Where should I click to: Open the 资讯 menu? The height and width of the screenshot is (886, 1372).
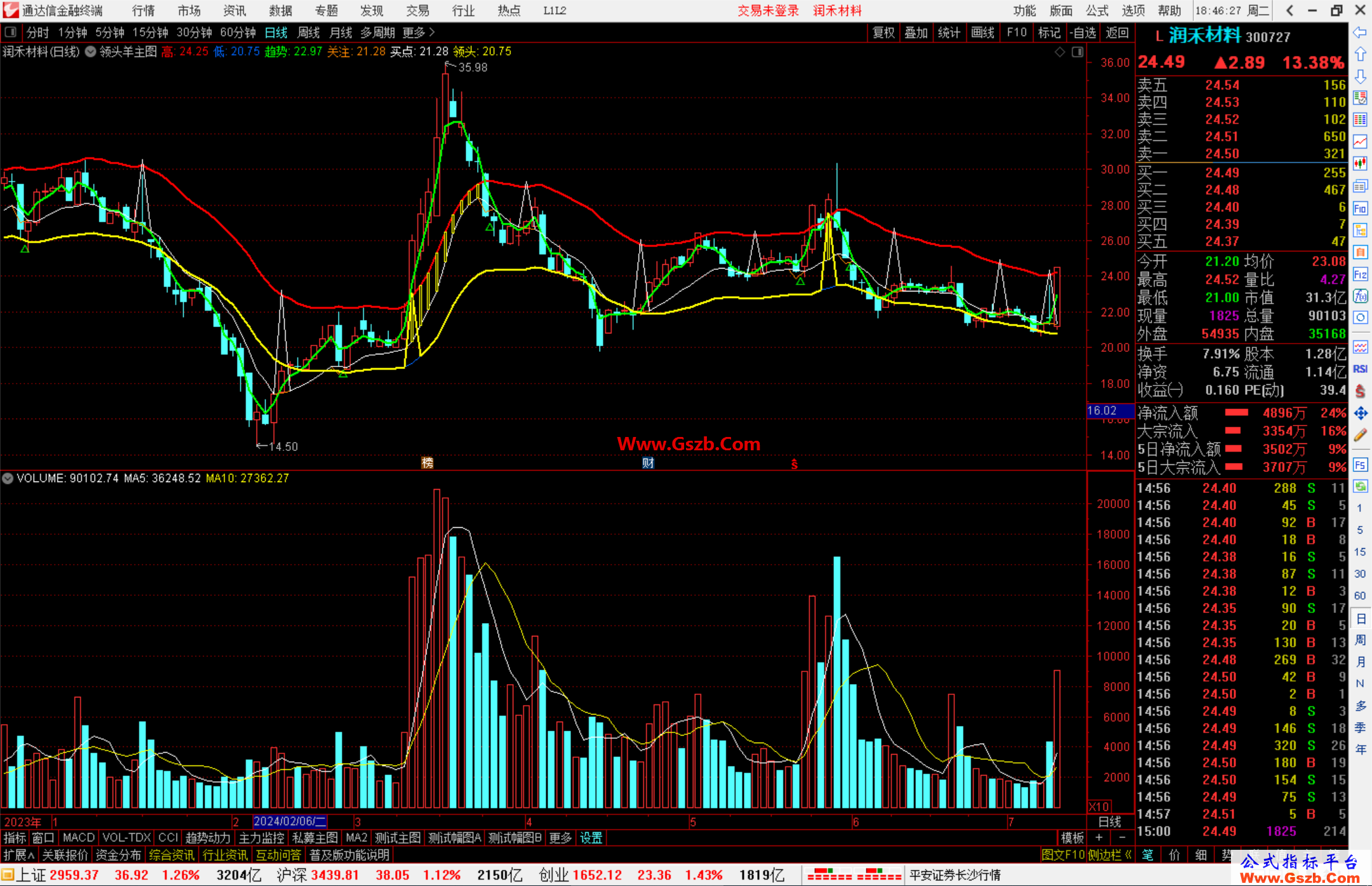[x=234, y=11]
